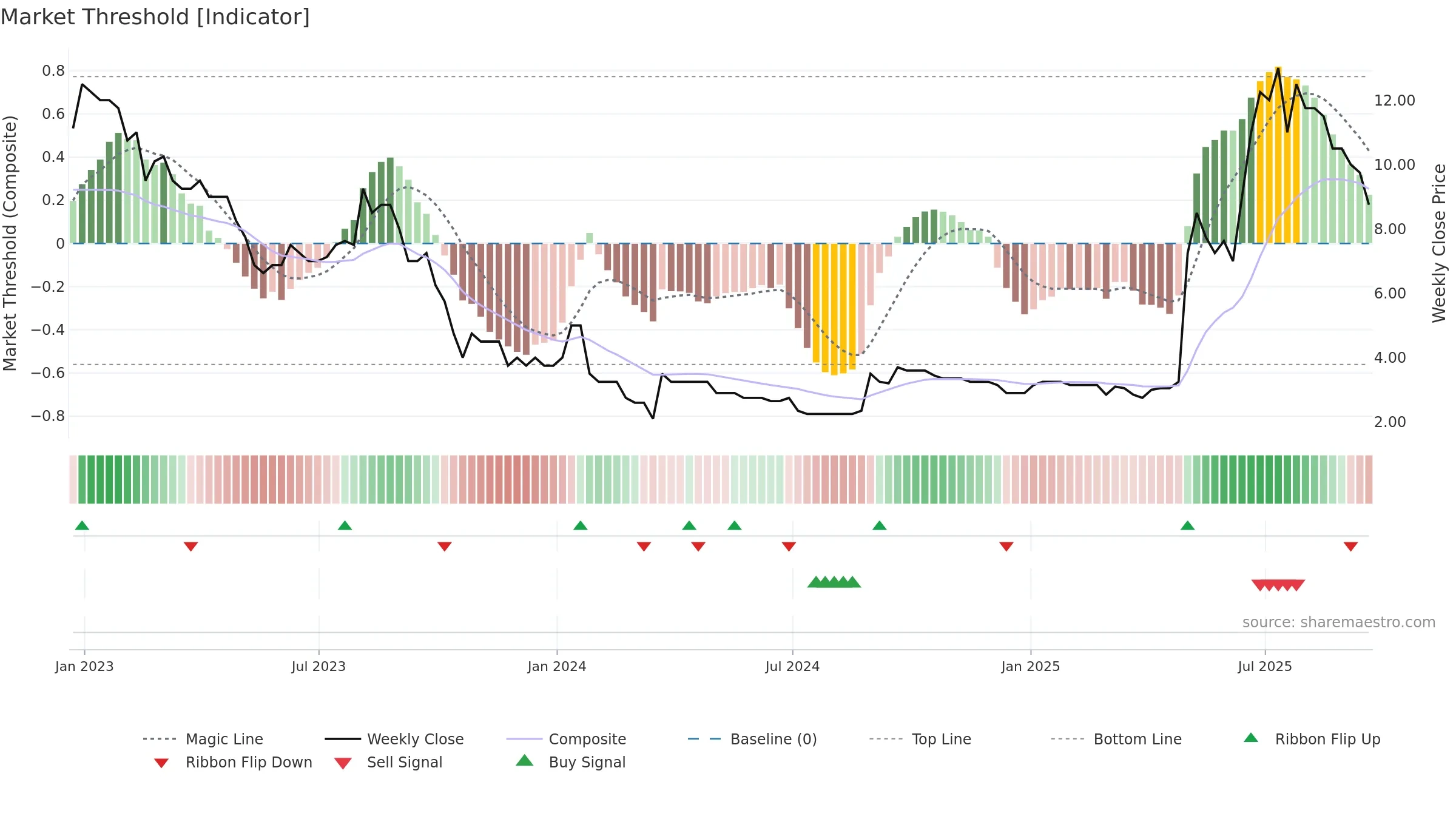
Task: Click the tallest yellow bar at the Jul 2025 peak
Action: (1278, 155)
